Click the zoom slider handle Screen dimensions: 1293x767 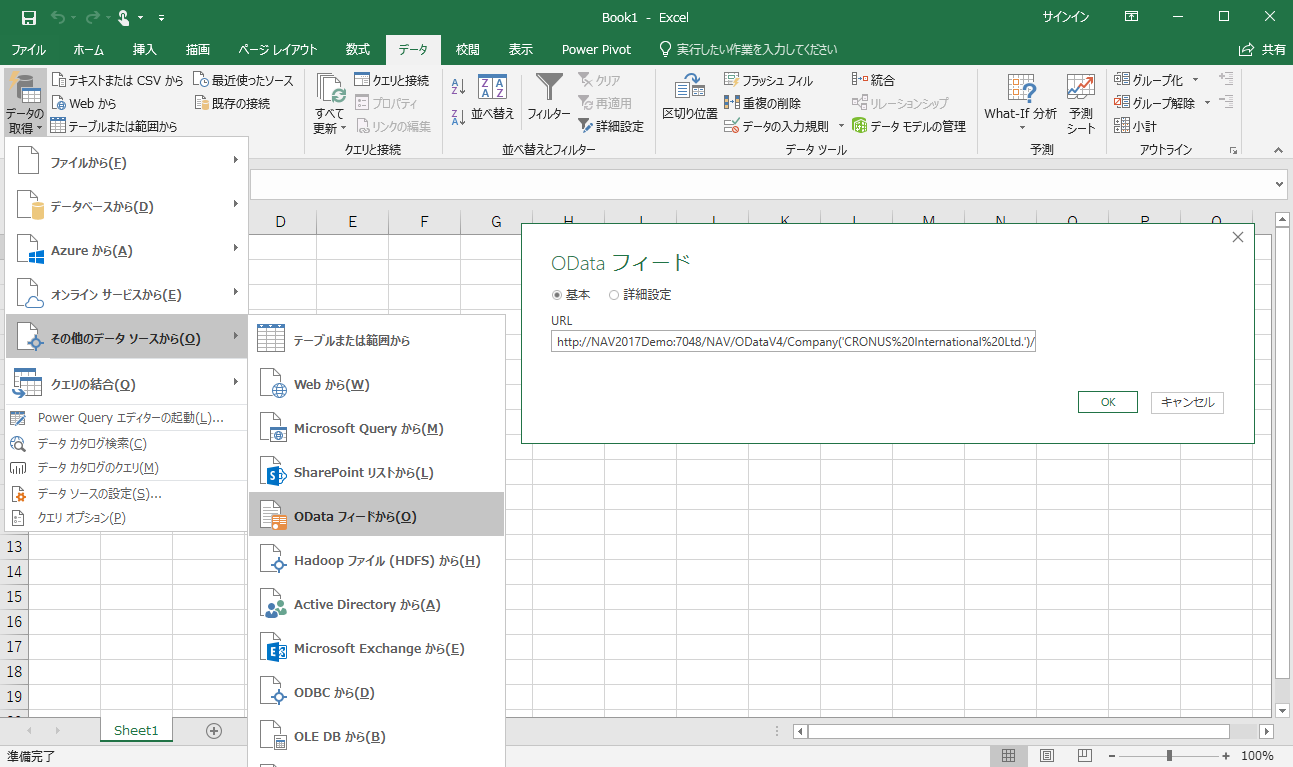[1169, 756]
